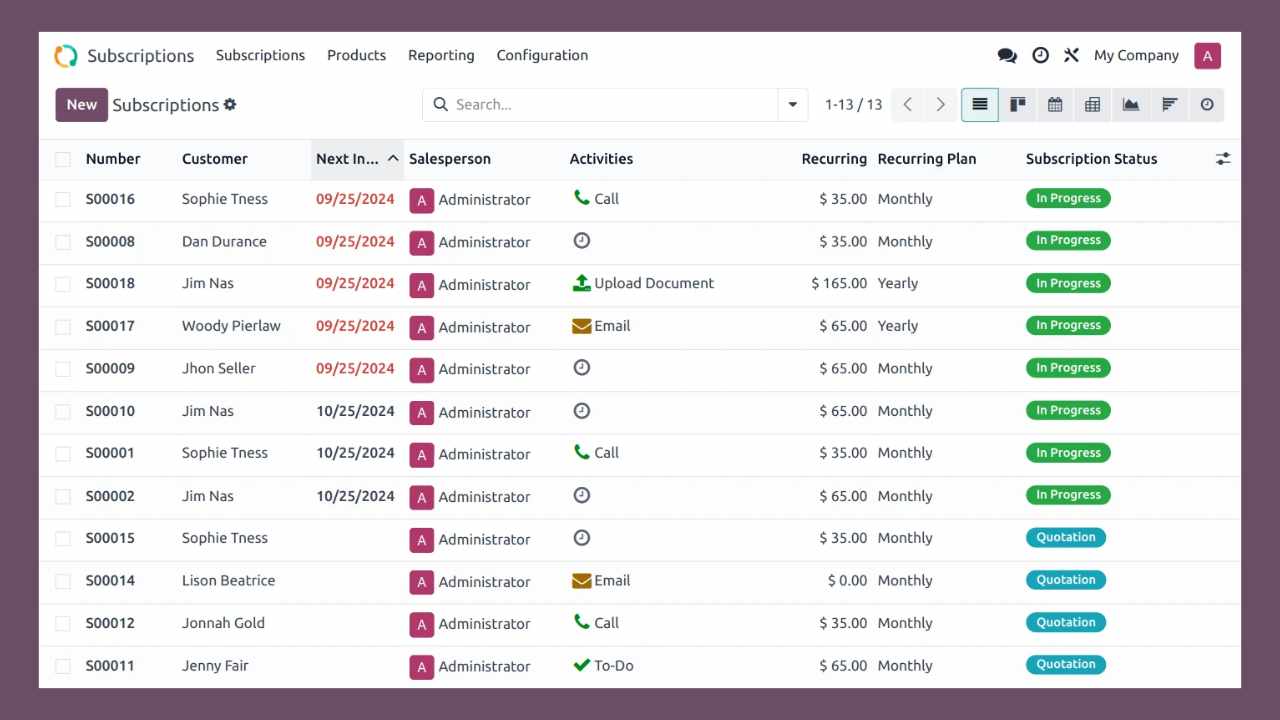This screenshot has height=720, width=1280.
Task: Switch to Calendar view
Action: coord(1055,105)
